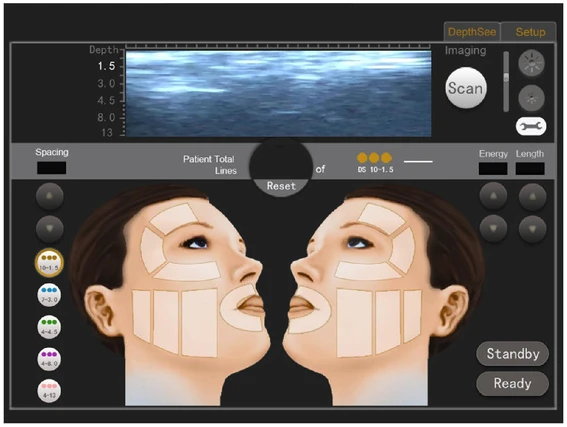Click the ultrasound scan image

point(278,94)
